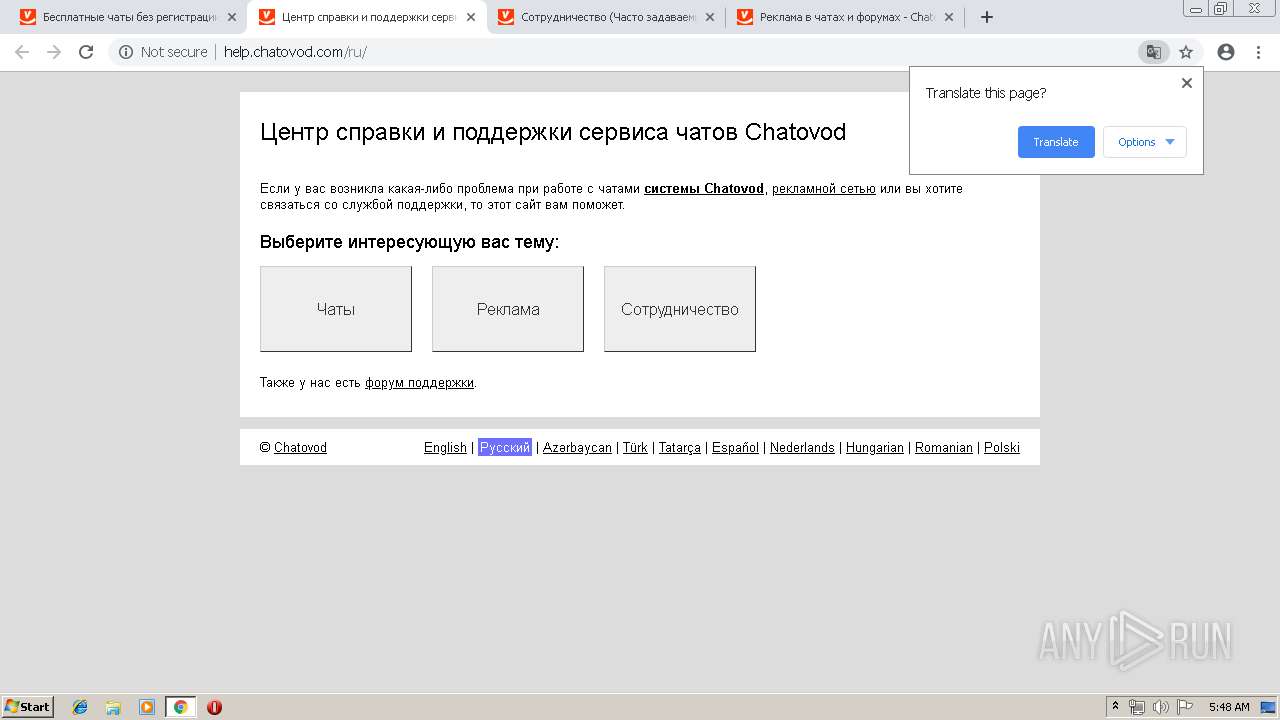
Task: Select the highlighted Русский language
Action: 505,447
